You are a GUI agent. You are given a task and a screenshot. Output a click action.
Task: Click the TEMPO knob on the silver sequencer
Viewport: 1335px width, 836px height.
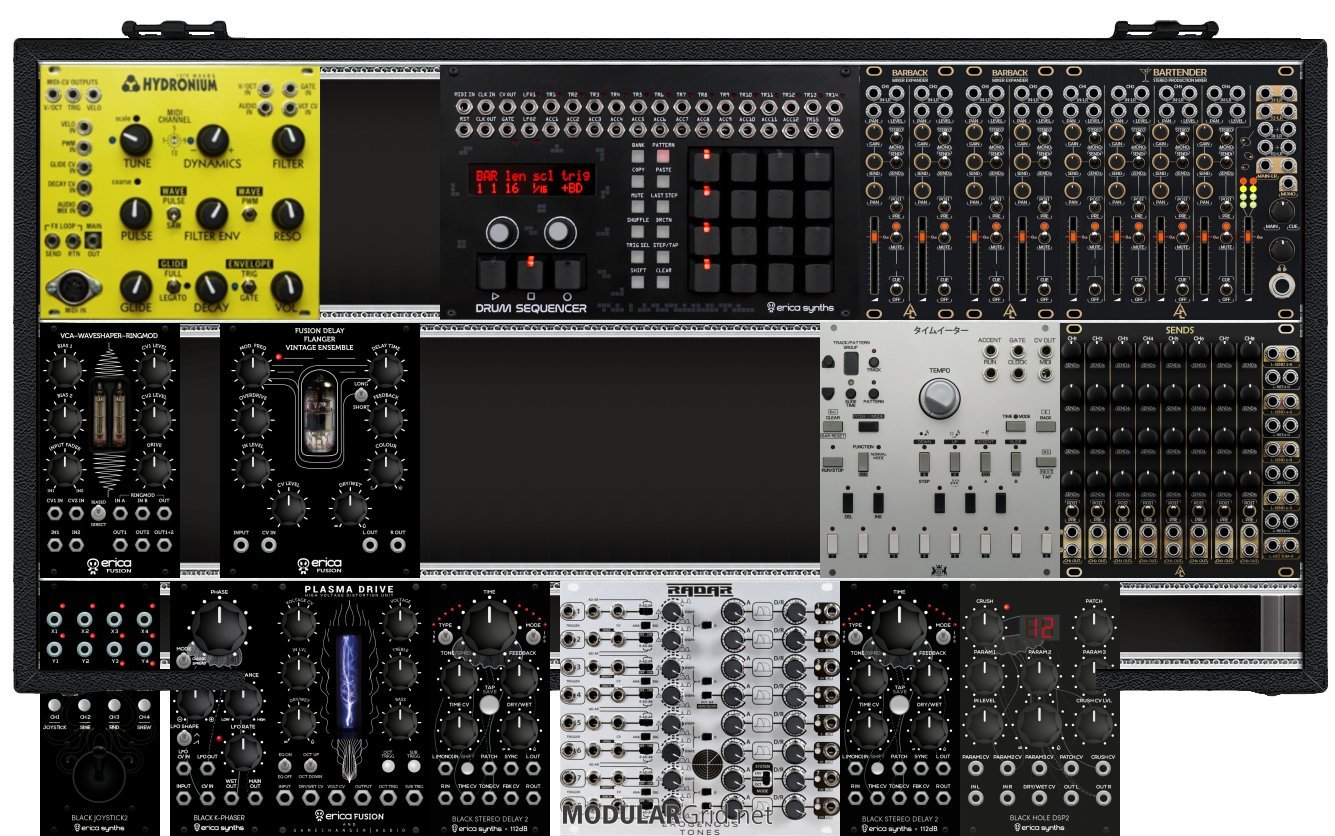pos(938,399)
